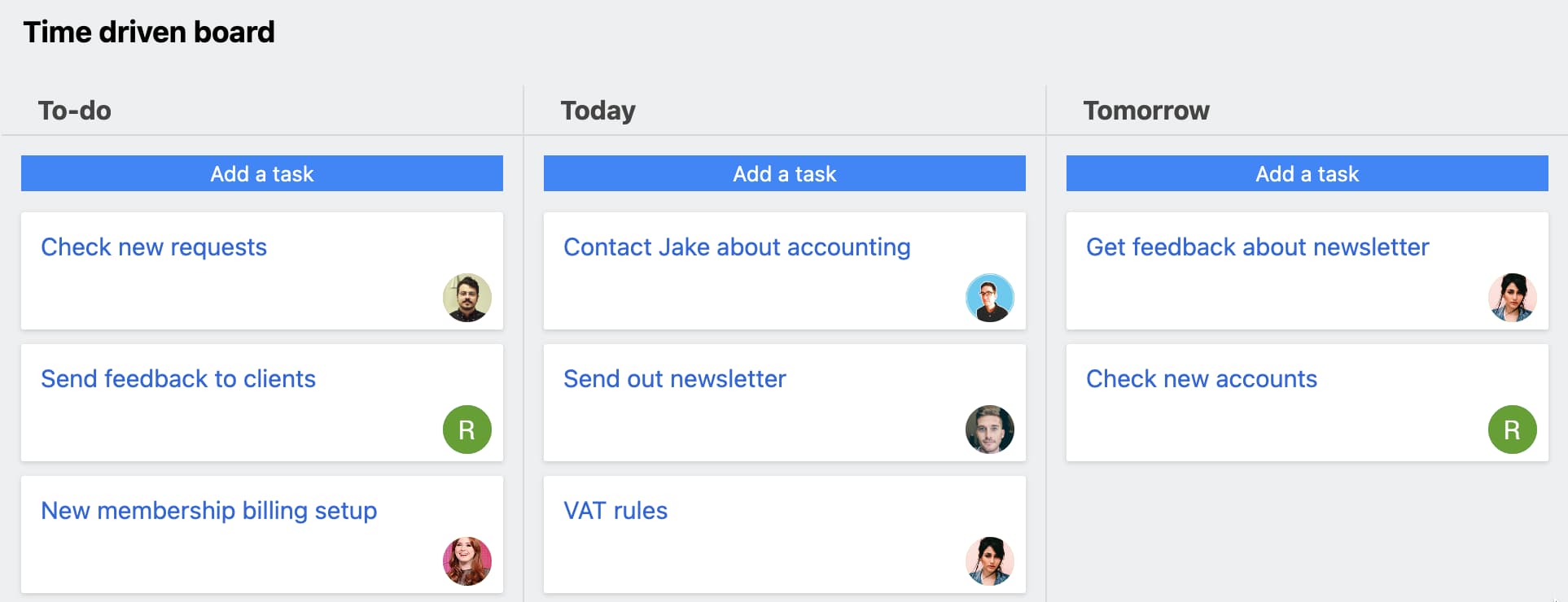This screenshot has width=1568, height=602.
Task: Click green R avatar on Check new accounts
Action: pyautogui.click(x=1513, y=430)
